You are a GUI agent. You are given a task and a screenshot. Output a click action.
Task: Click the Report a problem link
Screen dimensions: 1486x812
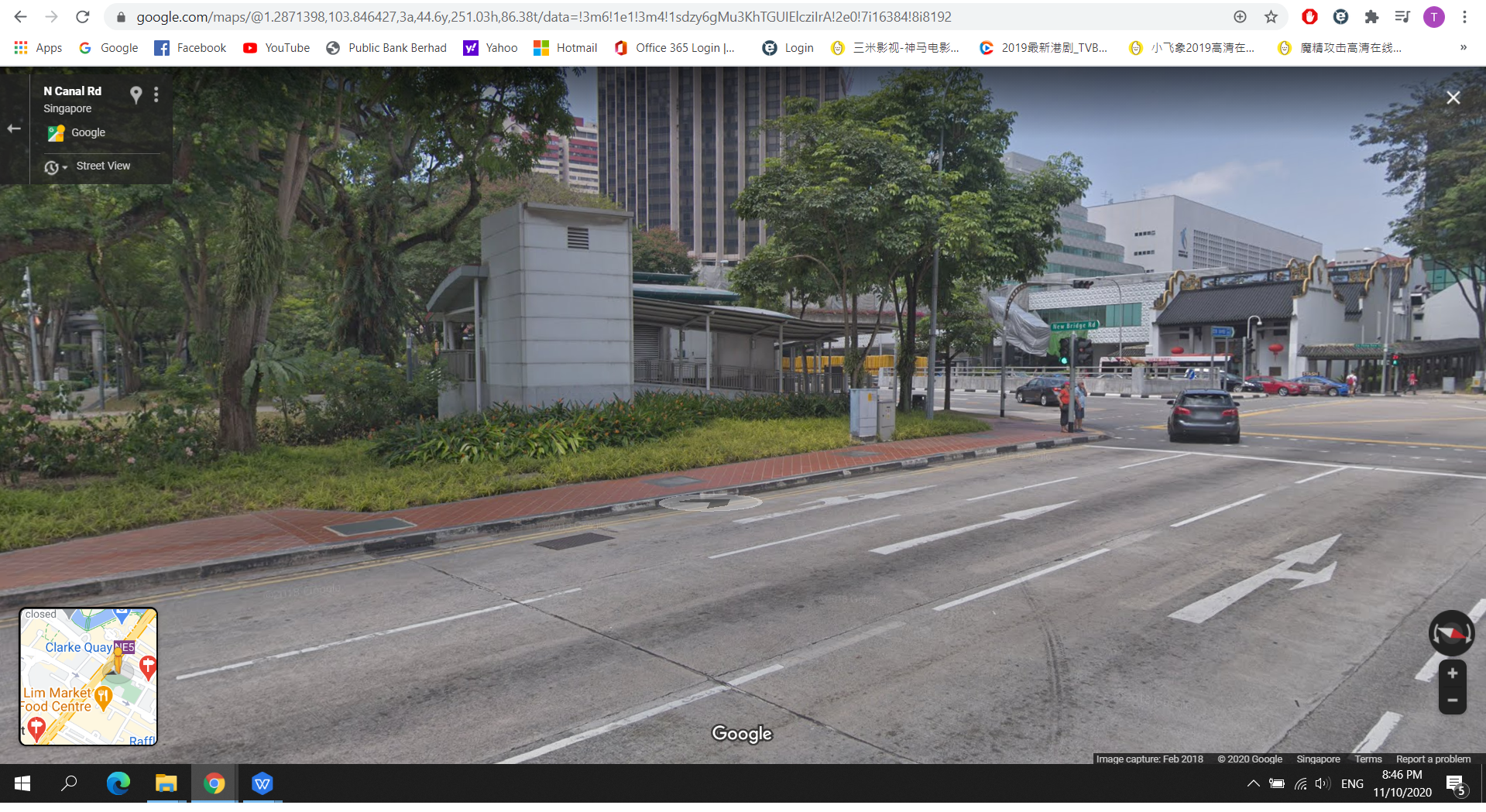[1433, 759]
